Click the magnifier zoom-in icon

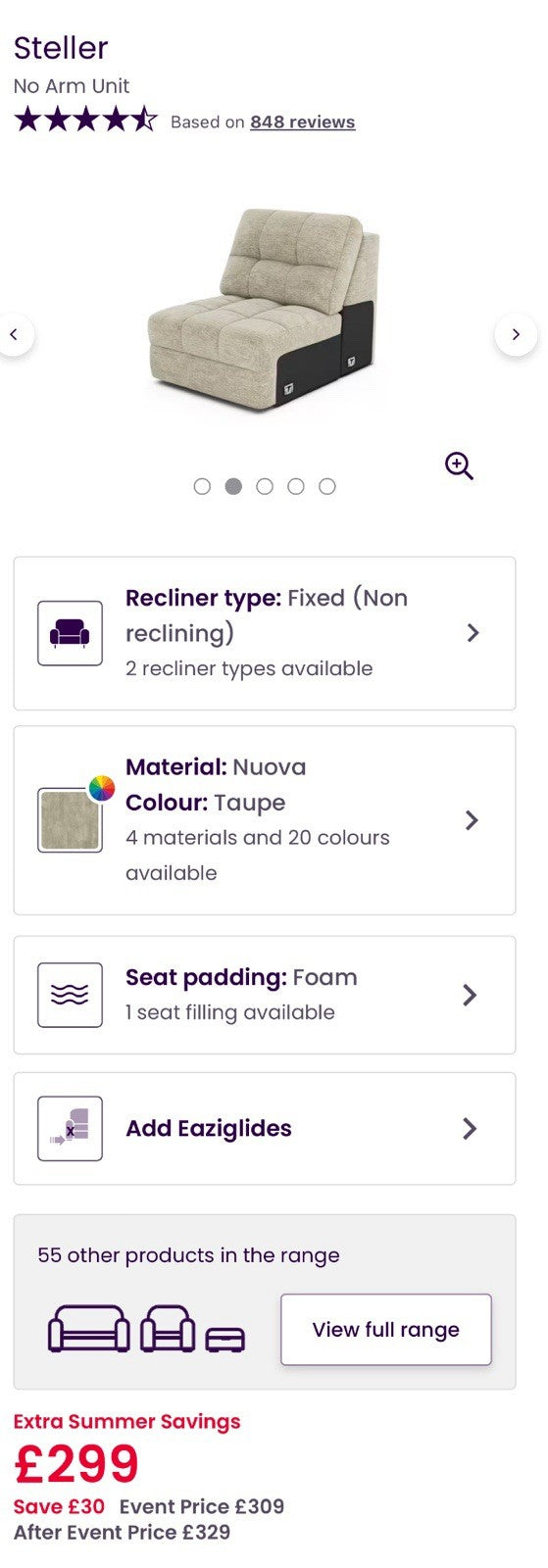459,465
